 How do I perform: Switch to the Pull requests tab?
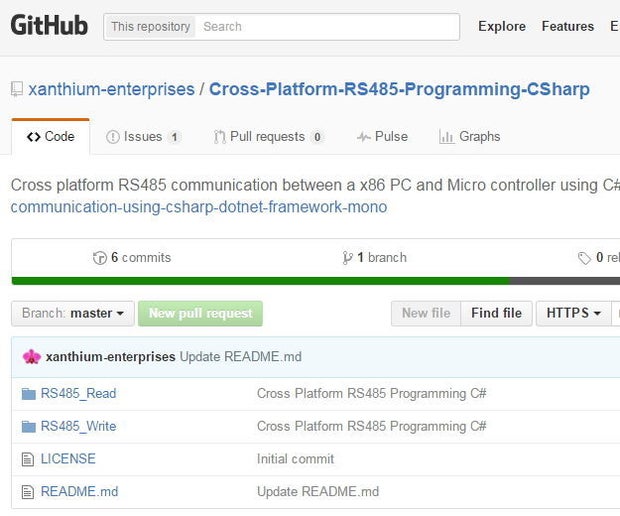click(268, 137)
